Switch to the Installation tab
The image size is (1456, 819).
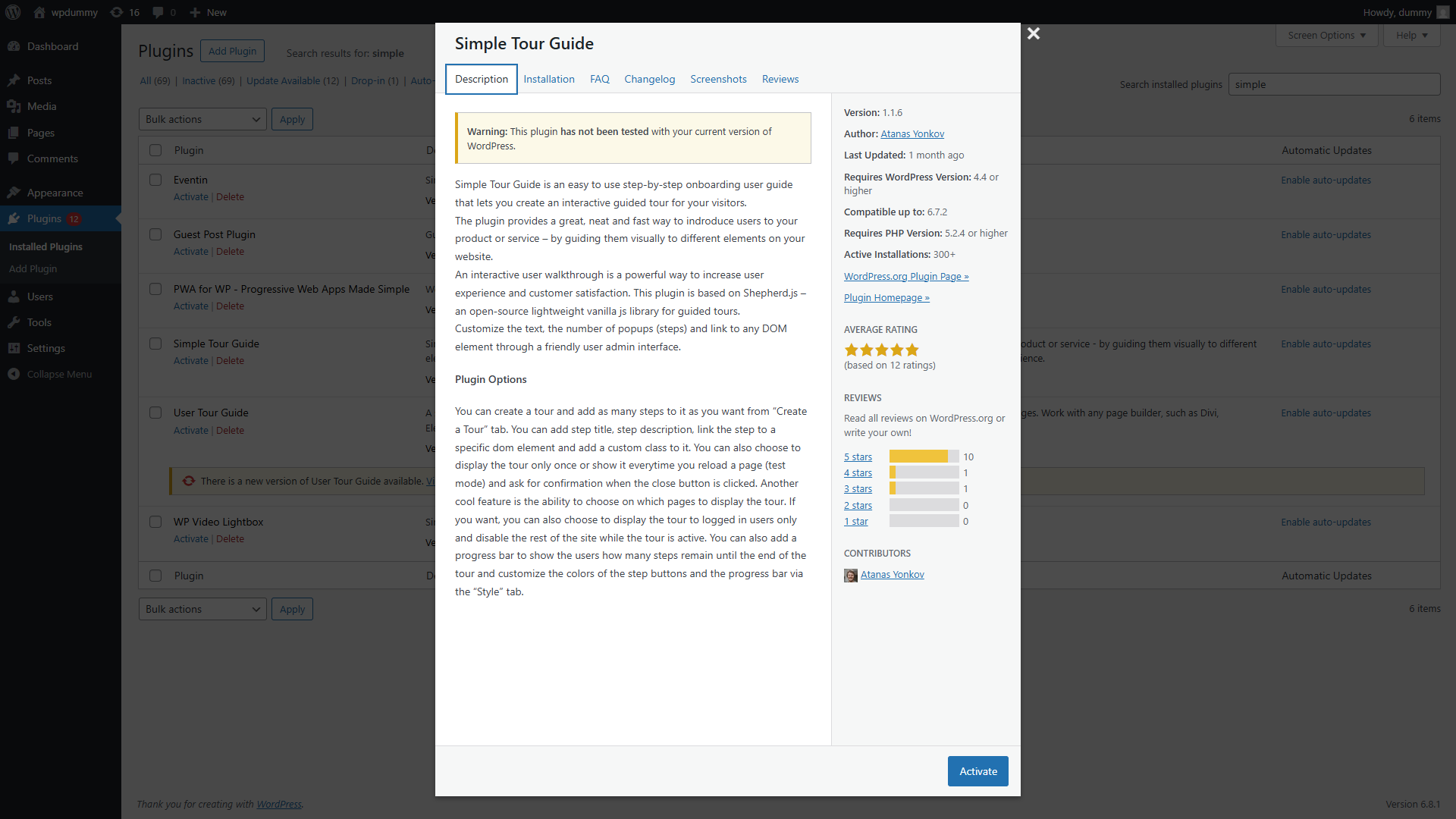[549, 79]
